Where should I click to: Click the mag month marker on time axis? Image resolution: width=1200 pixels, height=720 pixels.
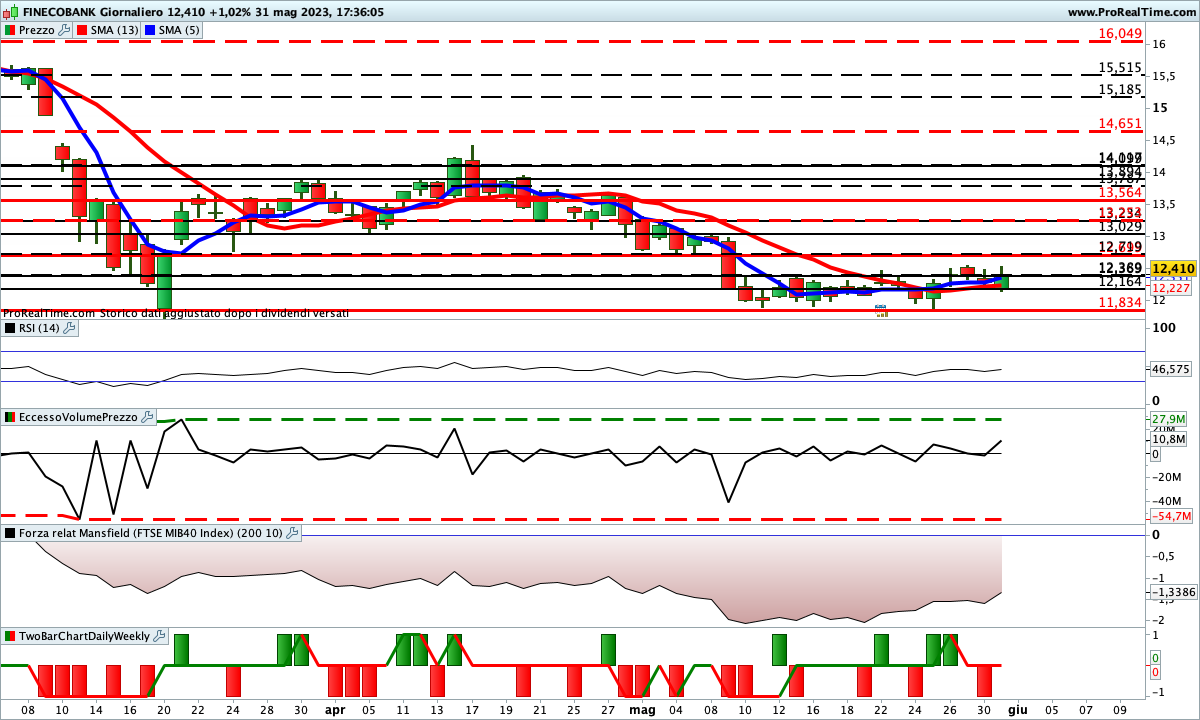point(643,709)
